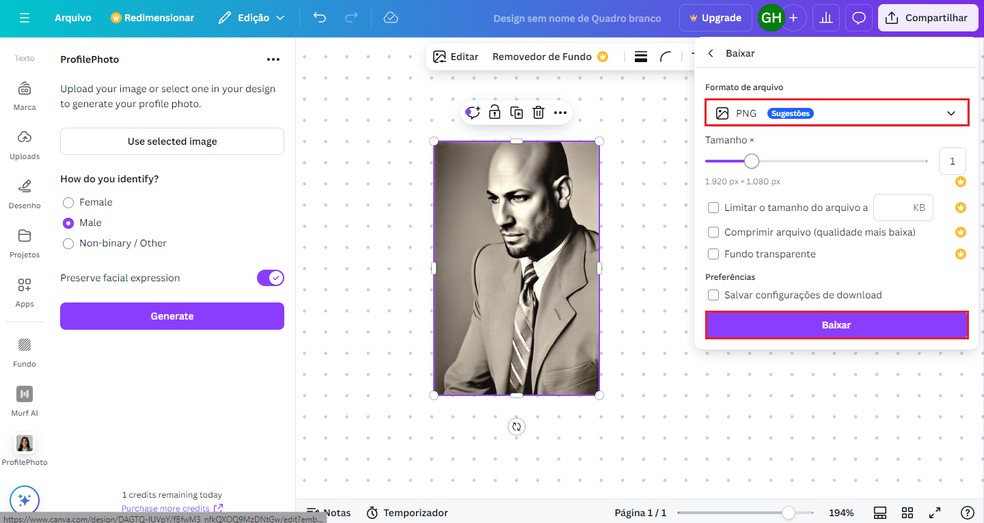Open line weight border style options

(x=641, y=57)
